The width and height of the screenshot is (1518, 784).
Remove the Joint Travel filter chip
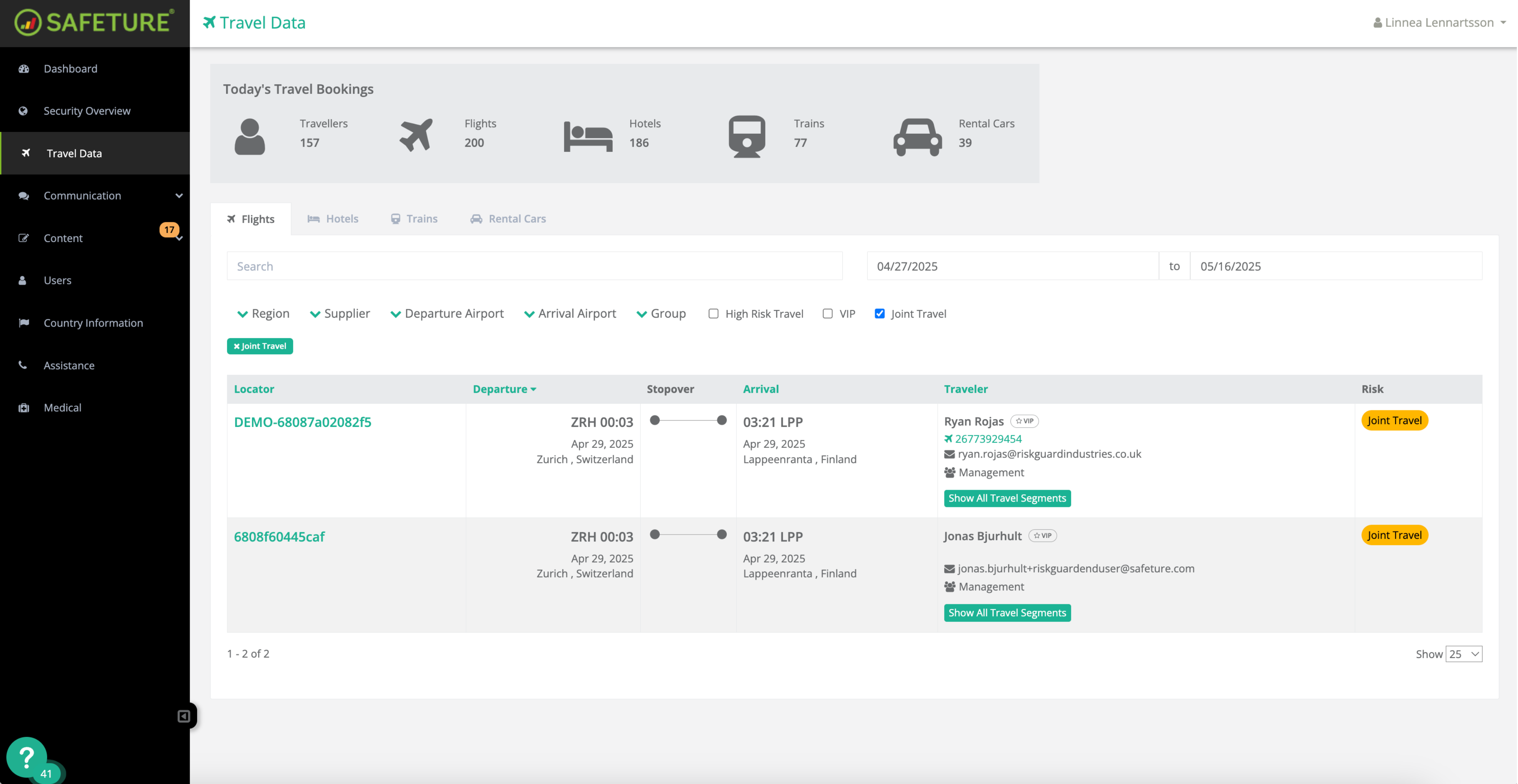pyautogui.click(x=260, y=346)
